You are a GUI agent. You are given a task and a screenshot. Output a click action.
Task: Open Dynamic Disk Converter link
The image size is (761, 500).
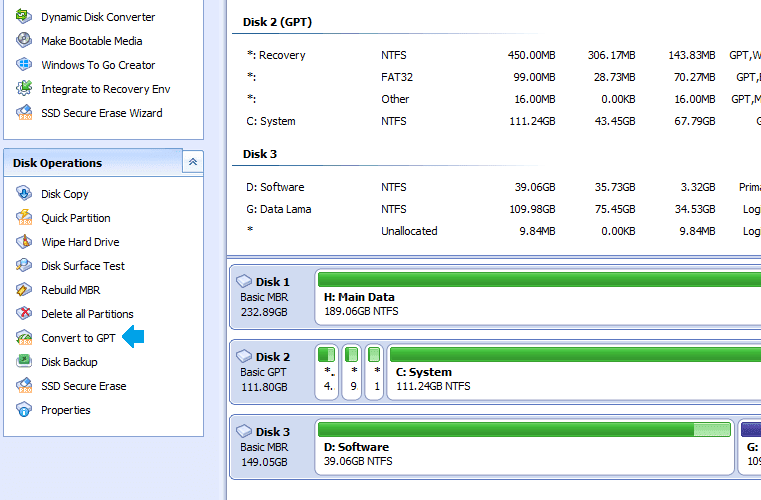(98, 17)
